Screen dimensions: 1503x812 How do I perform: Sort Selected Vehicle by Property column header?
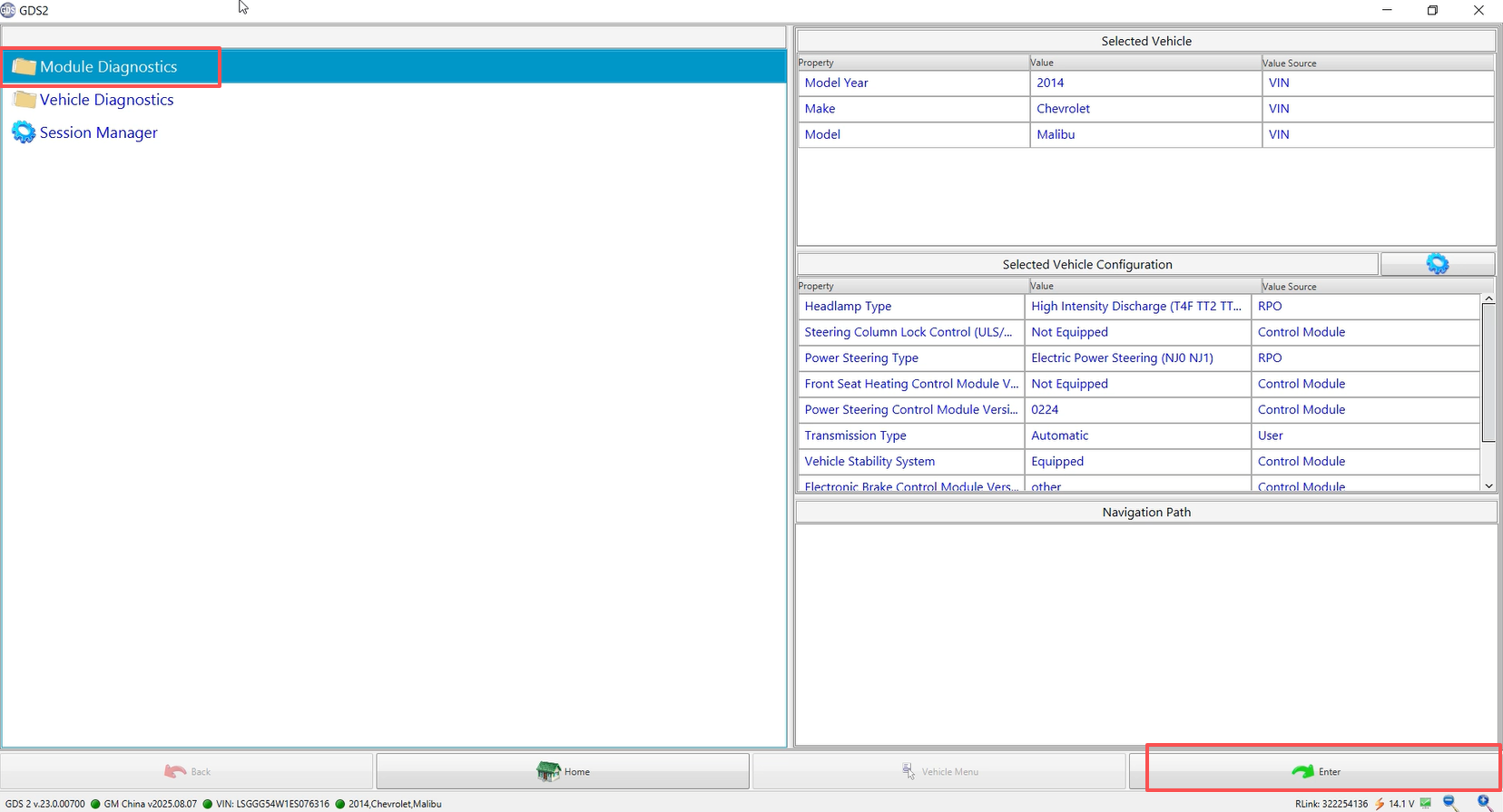click(912, 63)
